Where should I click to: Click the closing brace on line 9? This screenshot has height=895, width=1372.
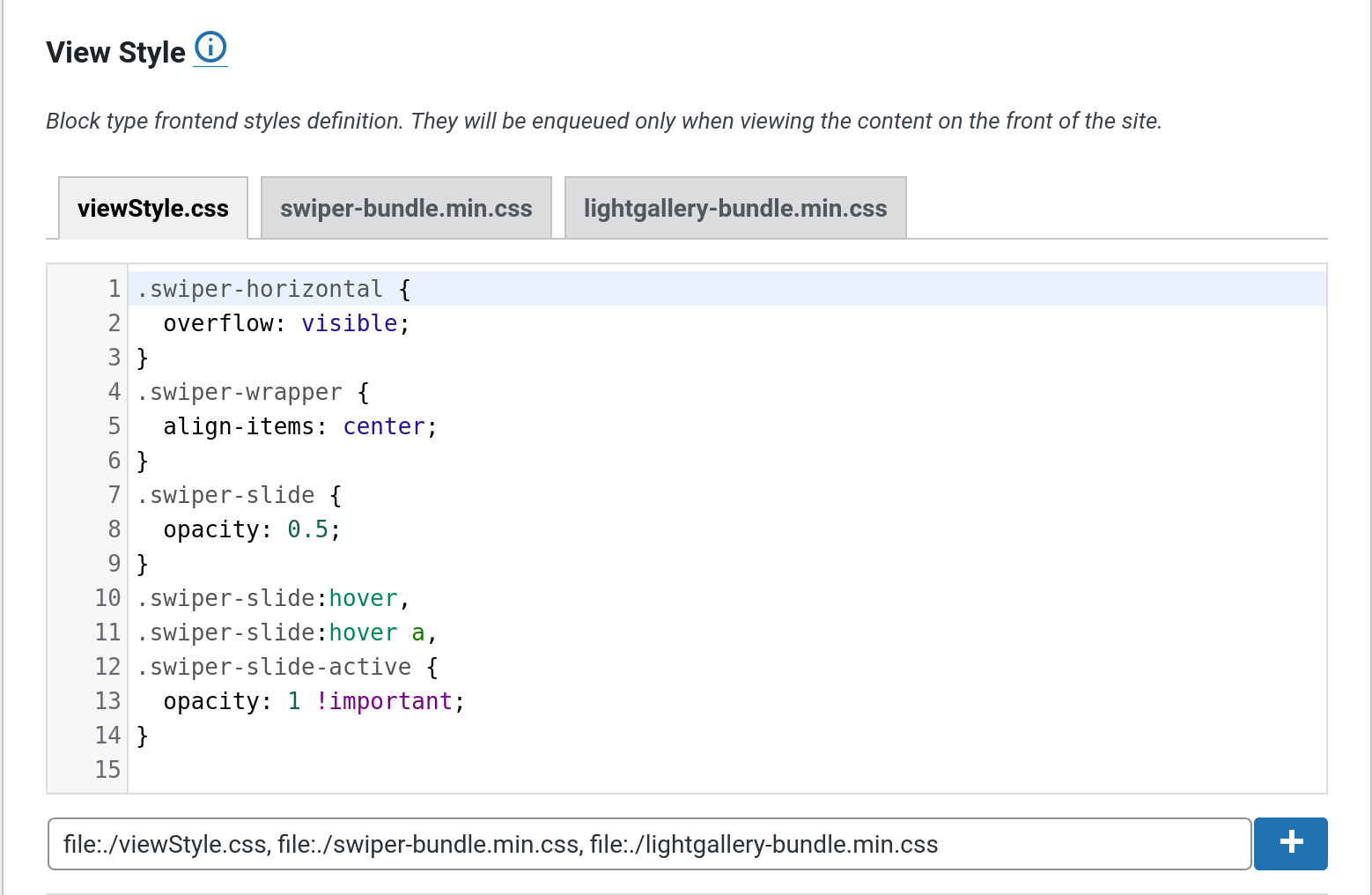click(143, 564)
